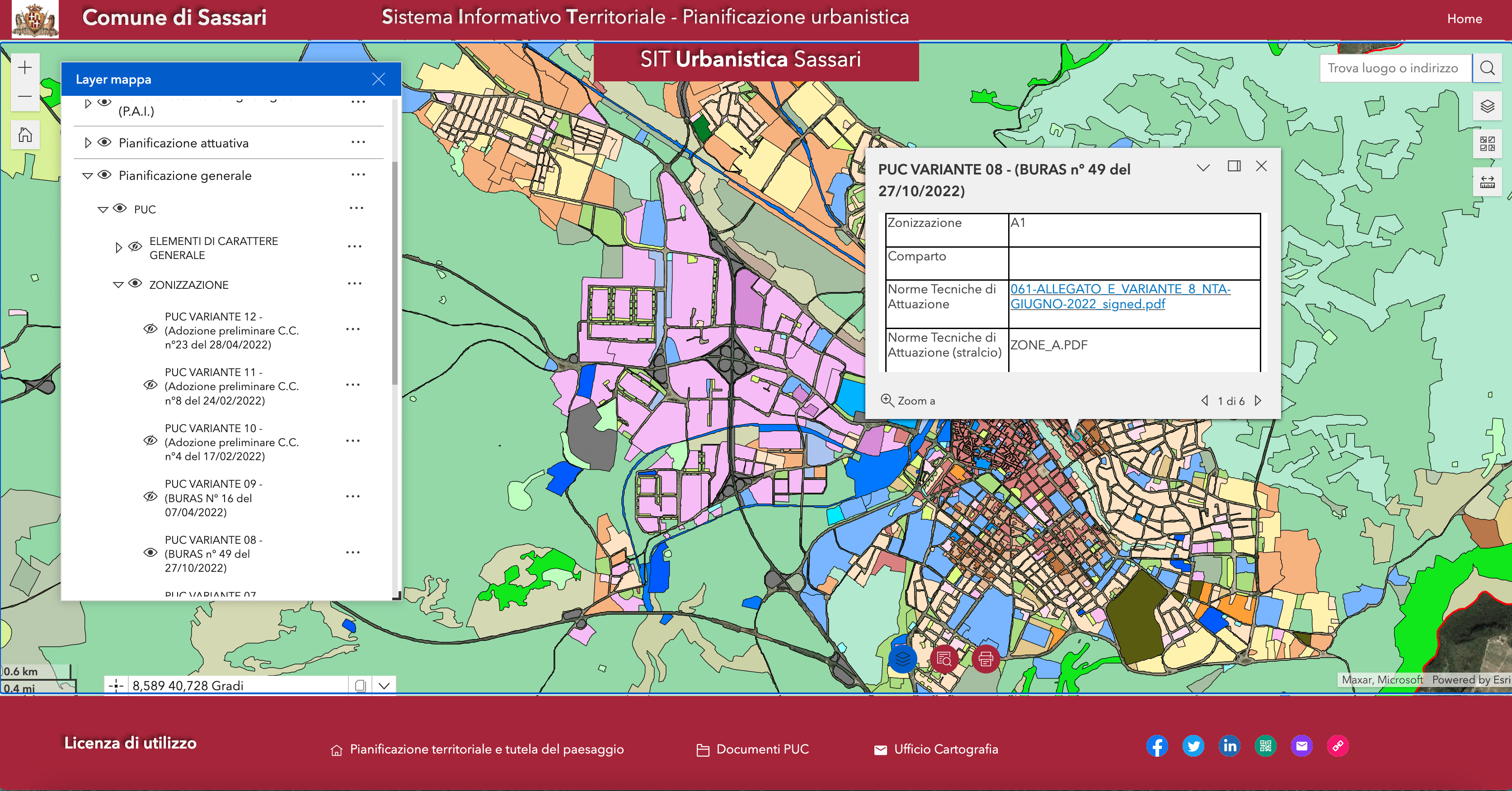Show PUC VARIANTE 12 layer

point(150,330)
